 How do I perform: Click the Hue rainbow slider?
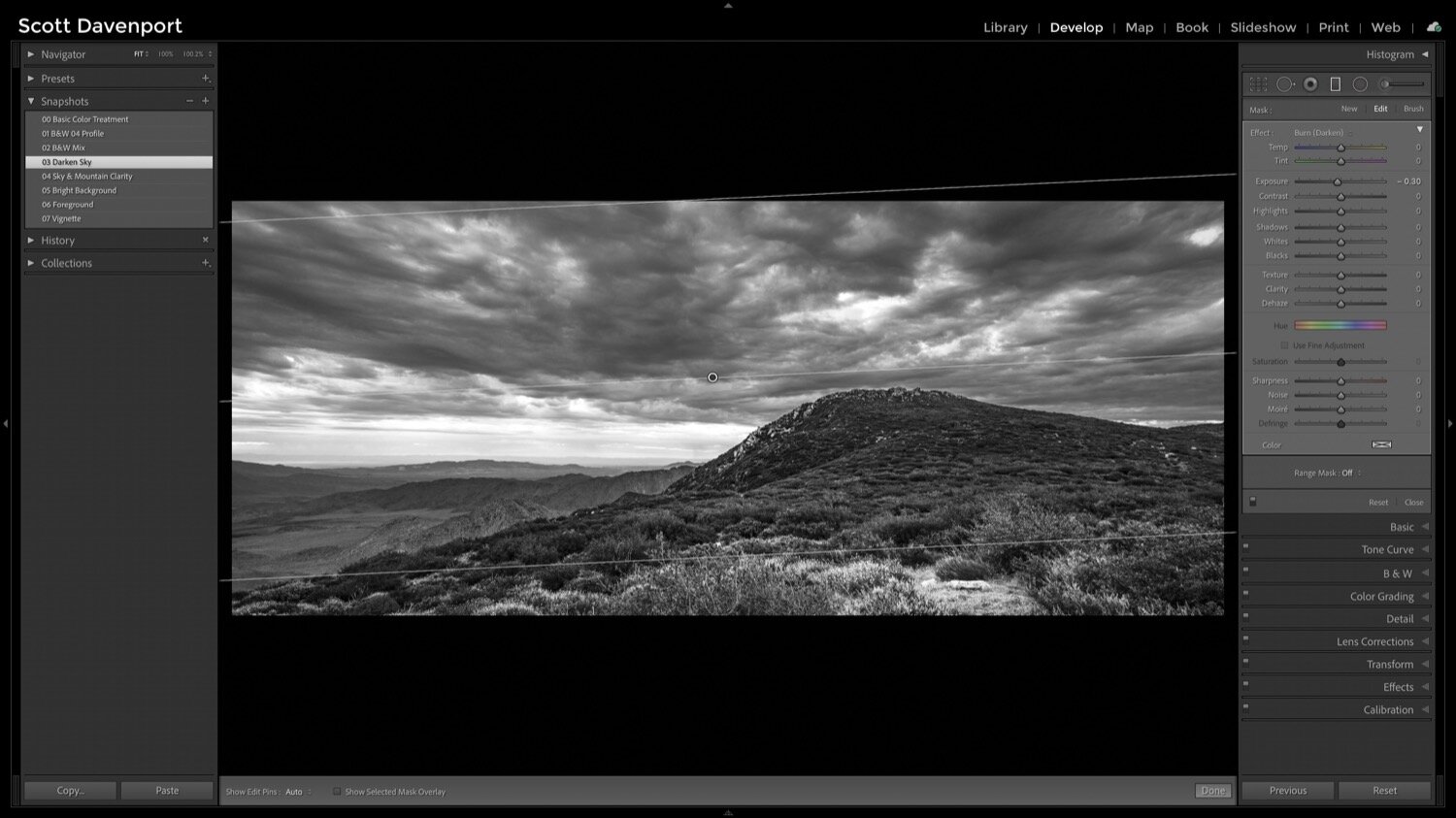point(1340,326)
